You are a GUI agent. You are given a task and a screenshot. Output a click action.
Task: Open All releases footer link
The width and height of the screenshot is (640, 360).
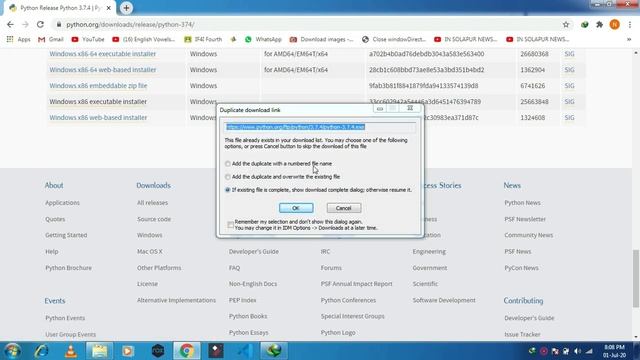click(x=152, y=203)
